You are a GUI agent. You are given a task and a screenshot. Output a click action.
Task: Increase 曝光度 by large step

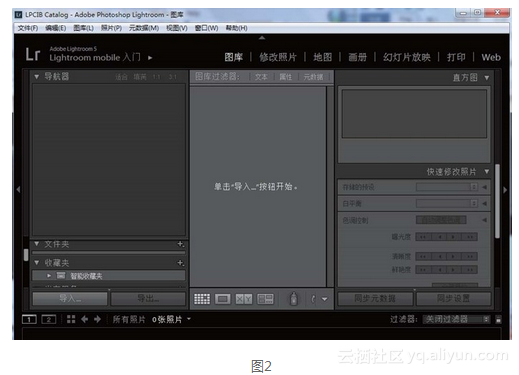pos(470,237)
